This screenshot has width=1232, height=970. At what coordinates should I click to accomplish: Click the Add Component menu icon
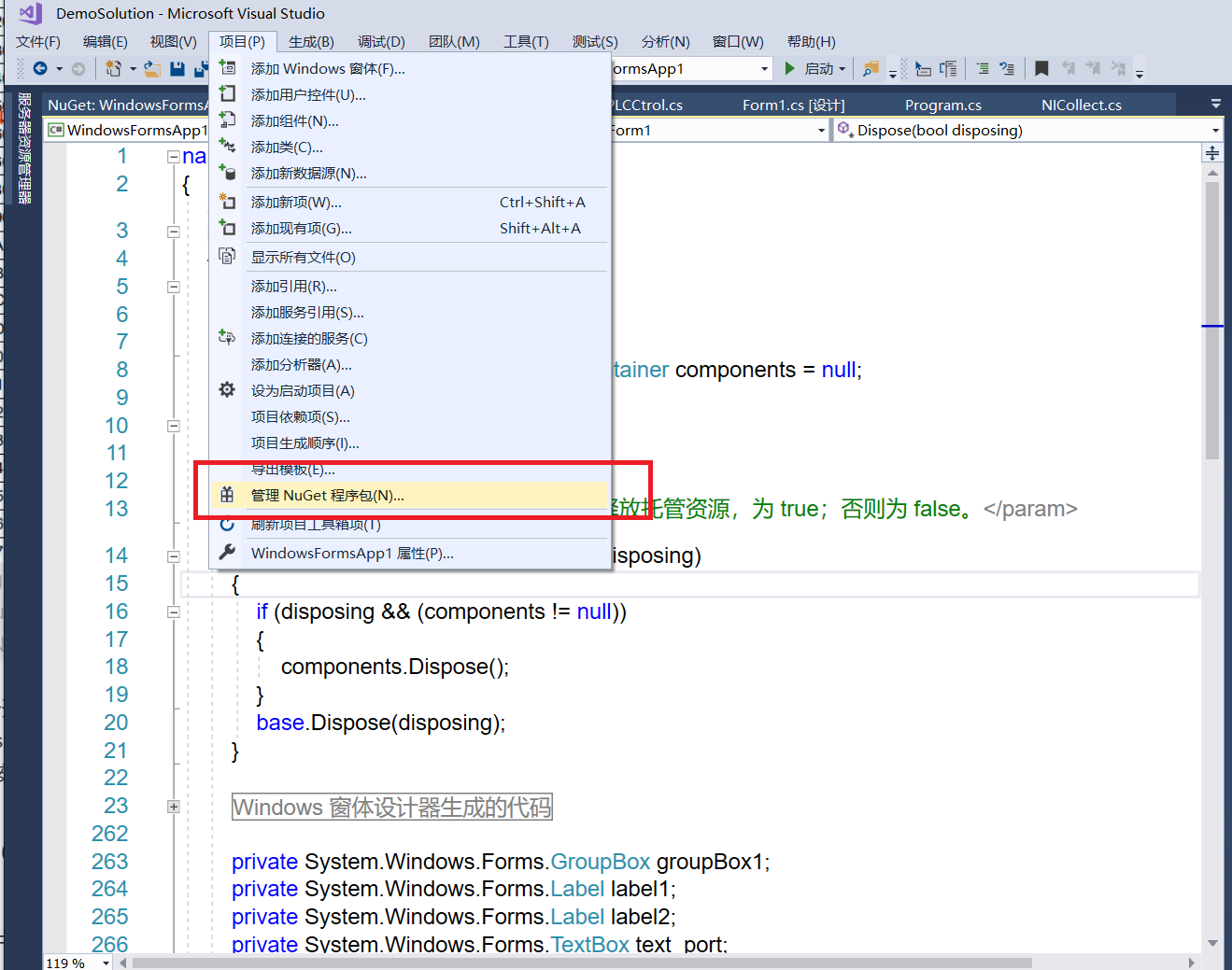(x=227, y=119)
